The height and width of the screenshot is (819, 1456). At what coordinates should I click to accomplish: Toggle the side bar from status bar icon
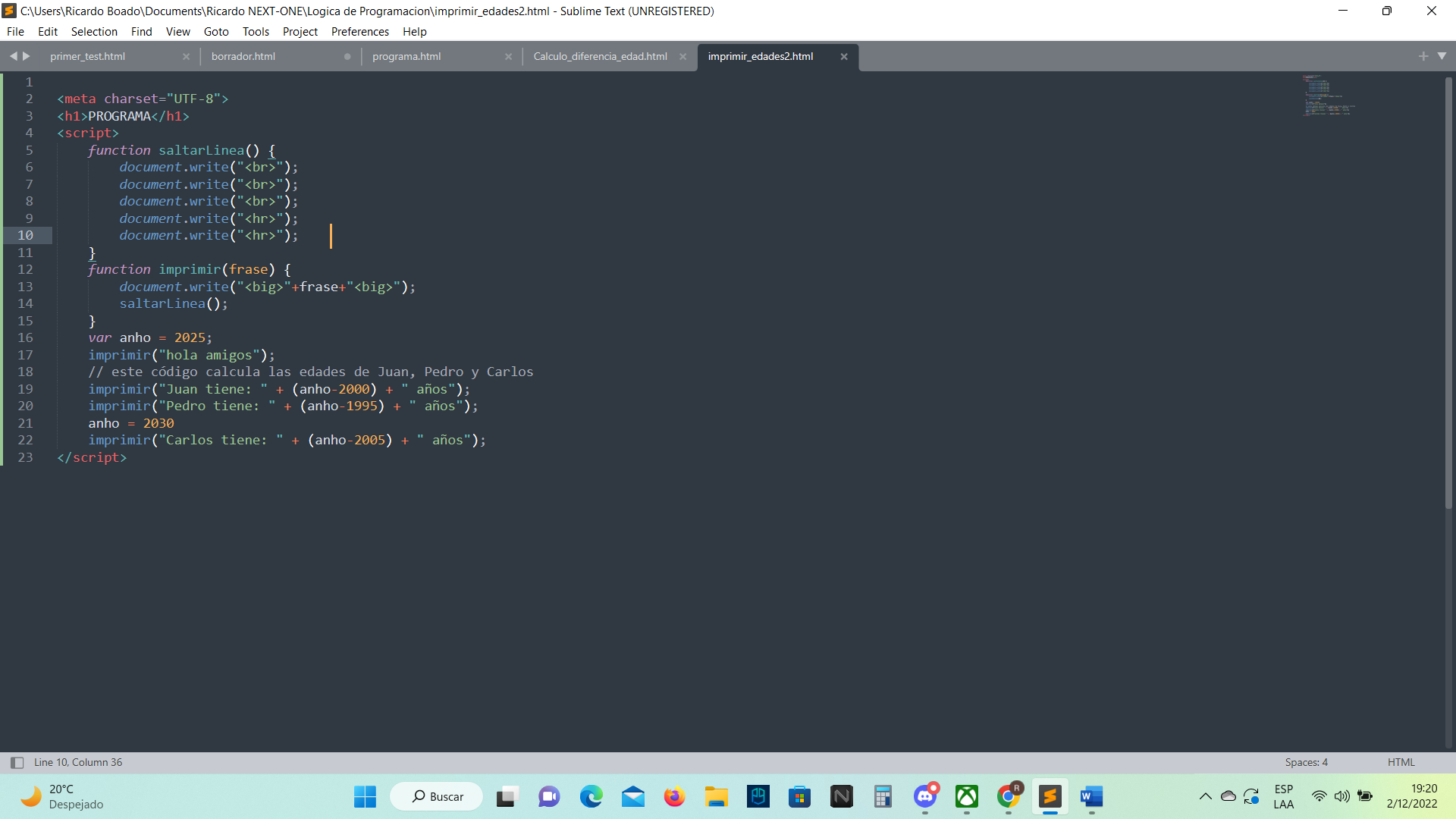pos(17,762)
